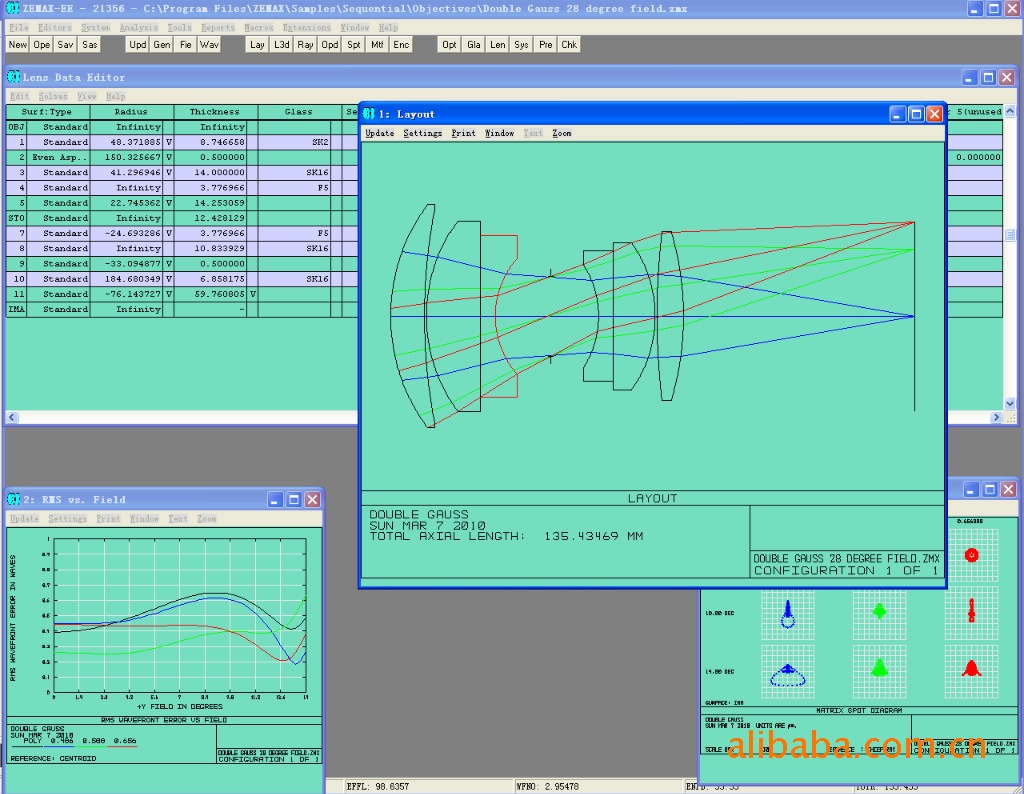This screenshot has height=794, width=1024.
Task: Show the ray fan with Ray button
Action: pyautogui.click(x=305, y=44)
